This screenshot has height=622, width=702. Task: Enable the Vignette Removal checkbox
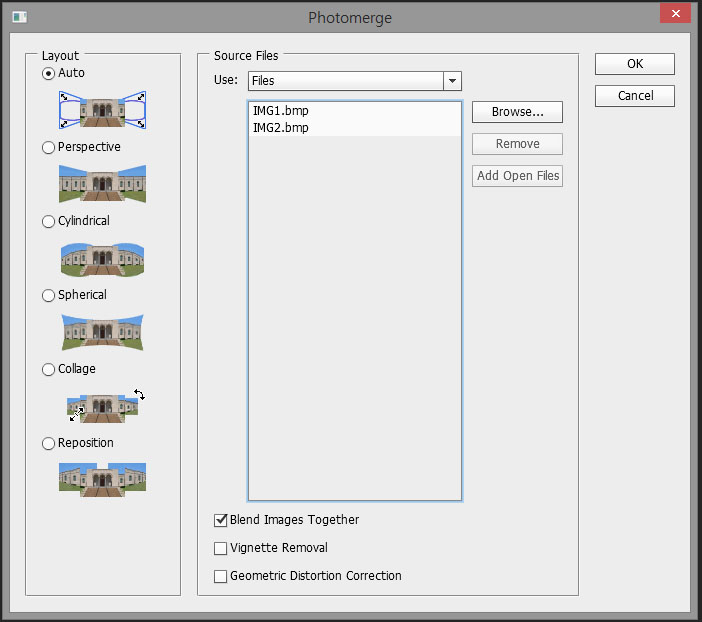[x=221, y=548]
